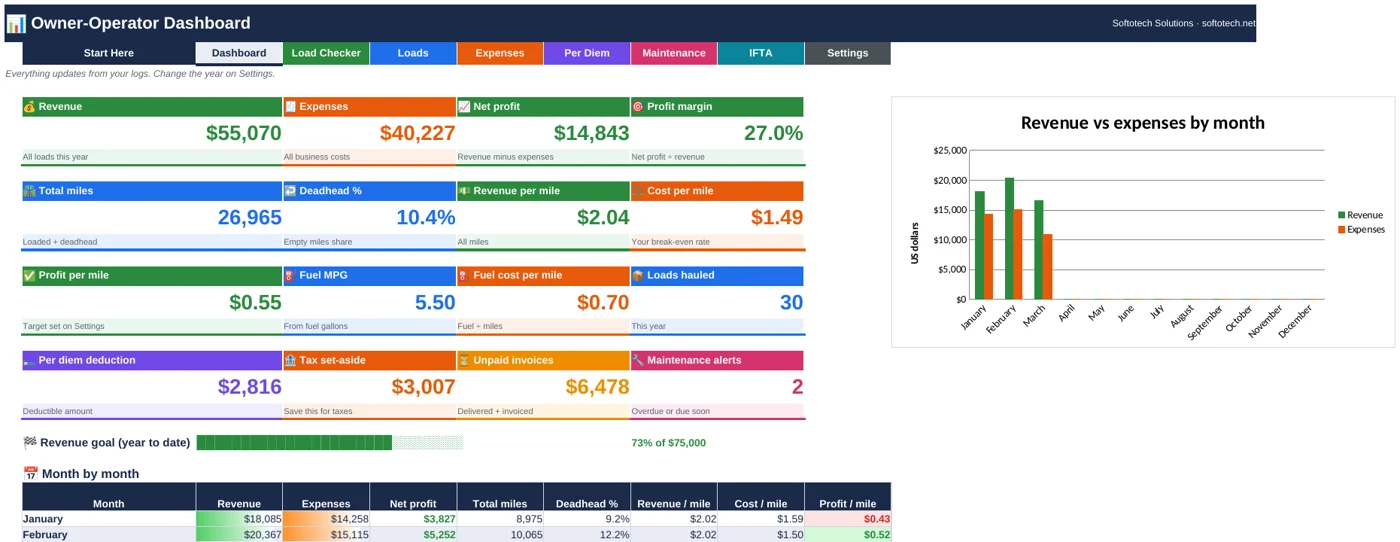
Task: Select the $1.49 cost per mile value
Action: tap(777, 217)
